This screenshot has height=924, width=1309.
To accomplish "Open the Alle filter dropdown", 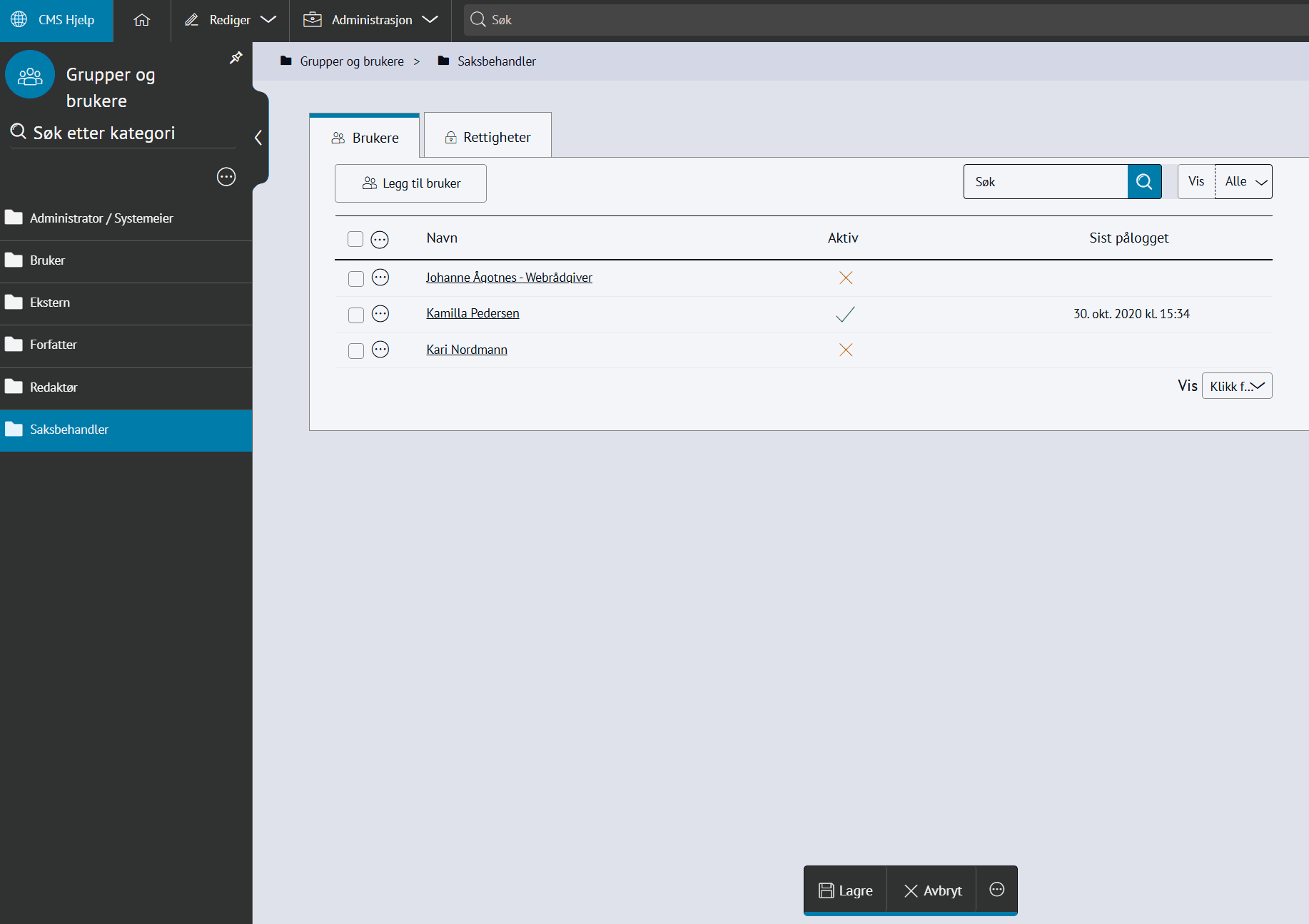I will coord(1244,182).
